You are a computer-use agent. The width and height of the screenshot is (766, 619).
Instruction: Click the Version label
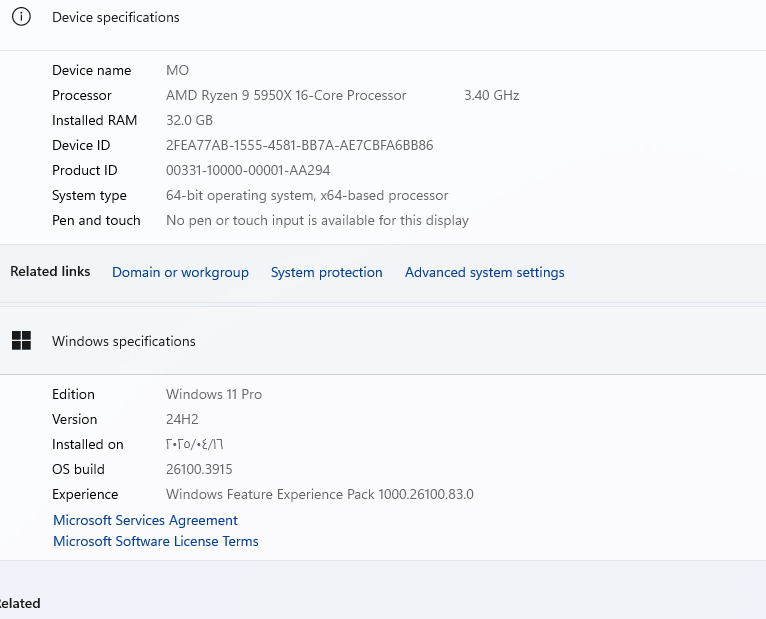pos(74,419)
